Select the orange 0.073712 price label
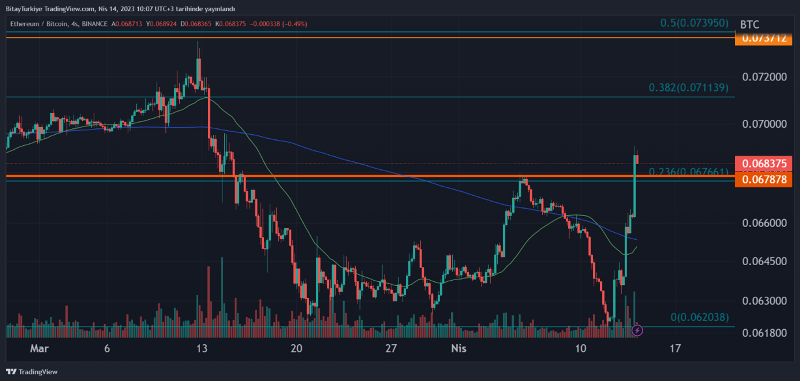The height and width of the screenshot is (381, 800). pos(763,38)
